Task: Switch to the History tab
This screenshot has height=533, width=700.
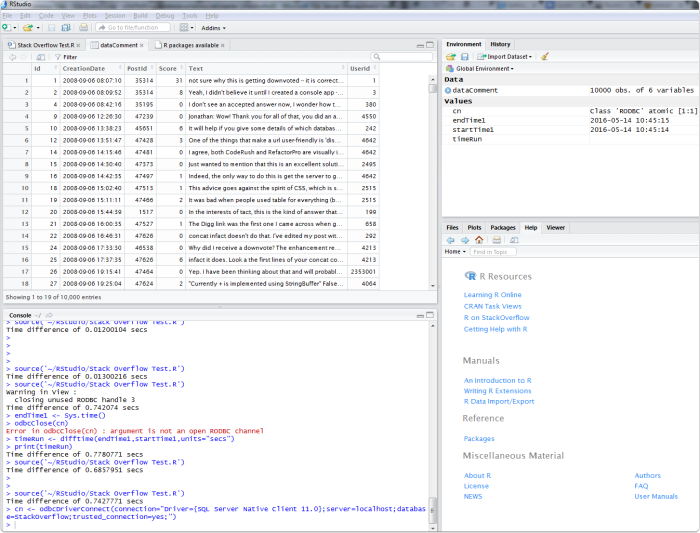Action: pos(500,45)
